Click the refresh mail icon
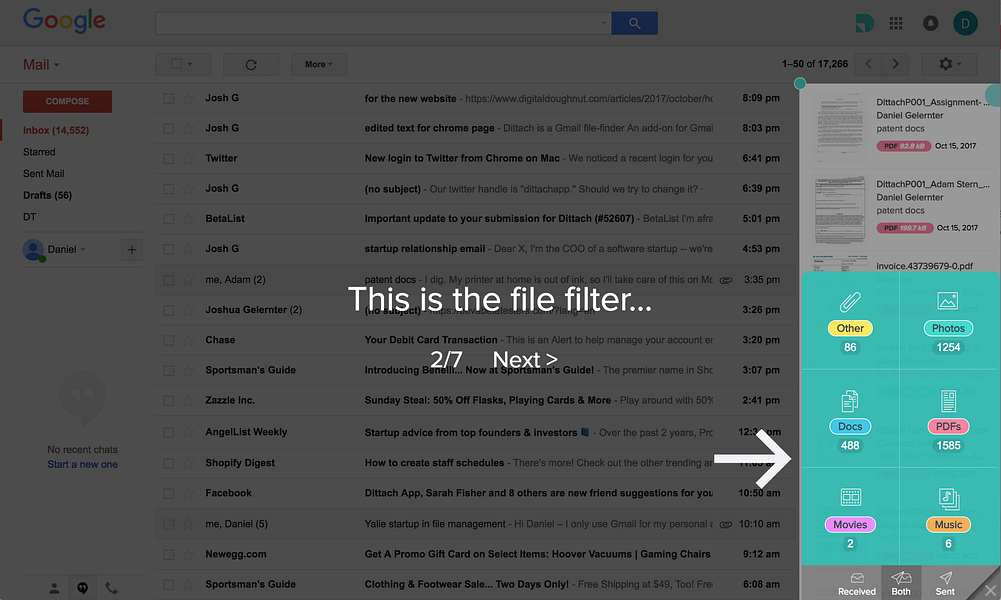The width and height of the screenshot is (1001, 600). coord(251,64)
